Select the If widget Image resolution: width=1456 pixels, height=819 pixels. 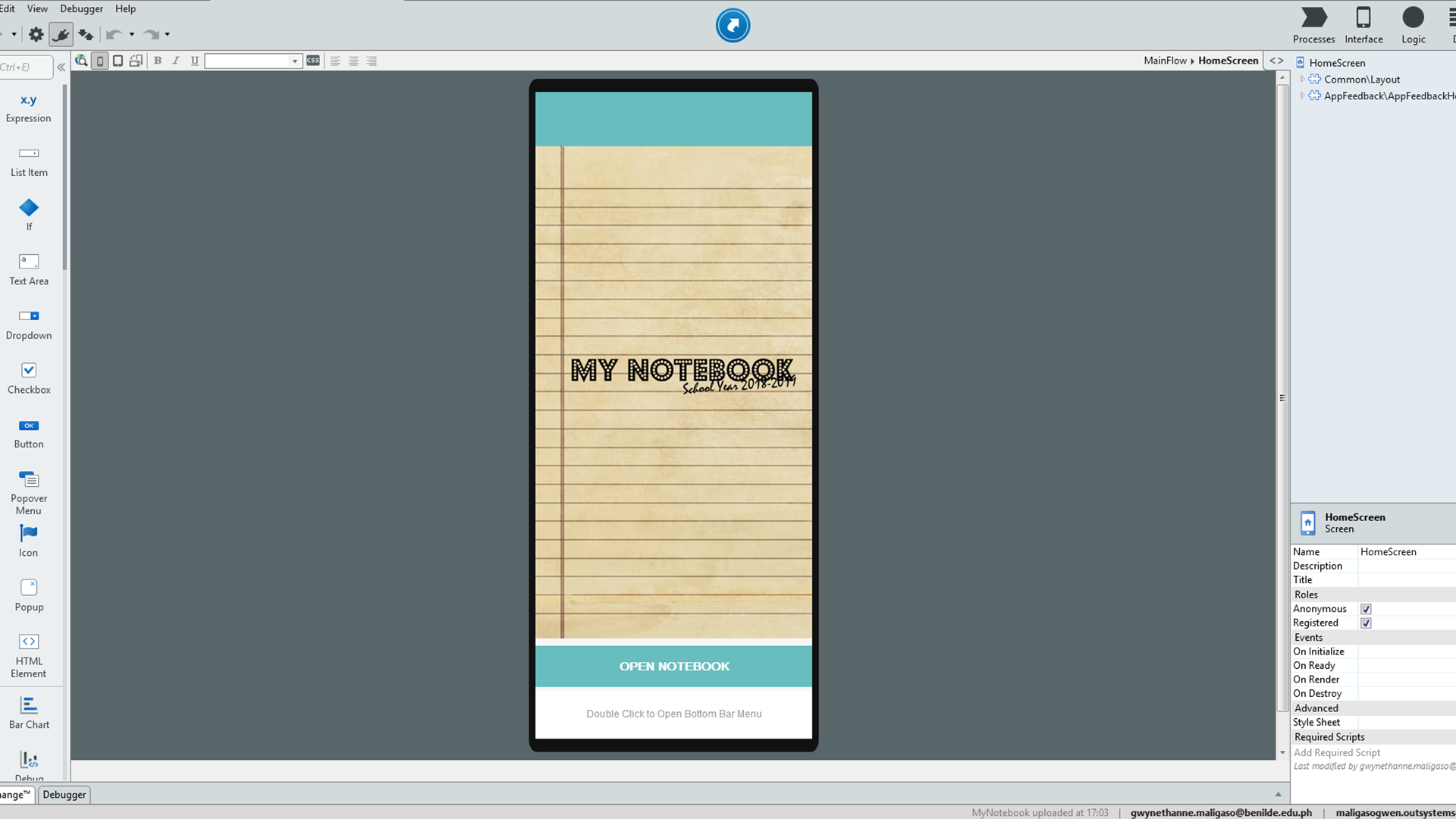click(x=29, y=215)
